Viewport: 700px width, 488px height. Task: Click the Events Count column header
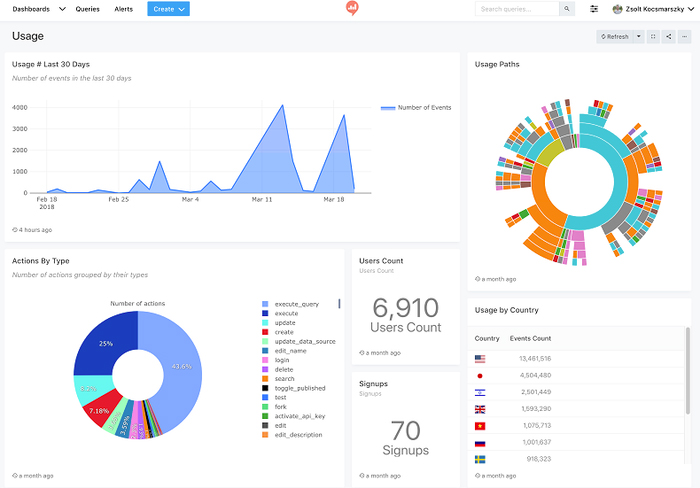pyautogui.click(x=530, y=338)
